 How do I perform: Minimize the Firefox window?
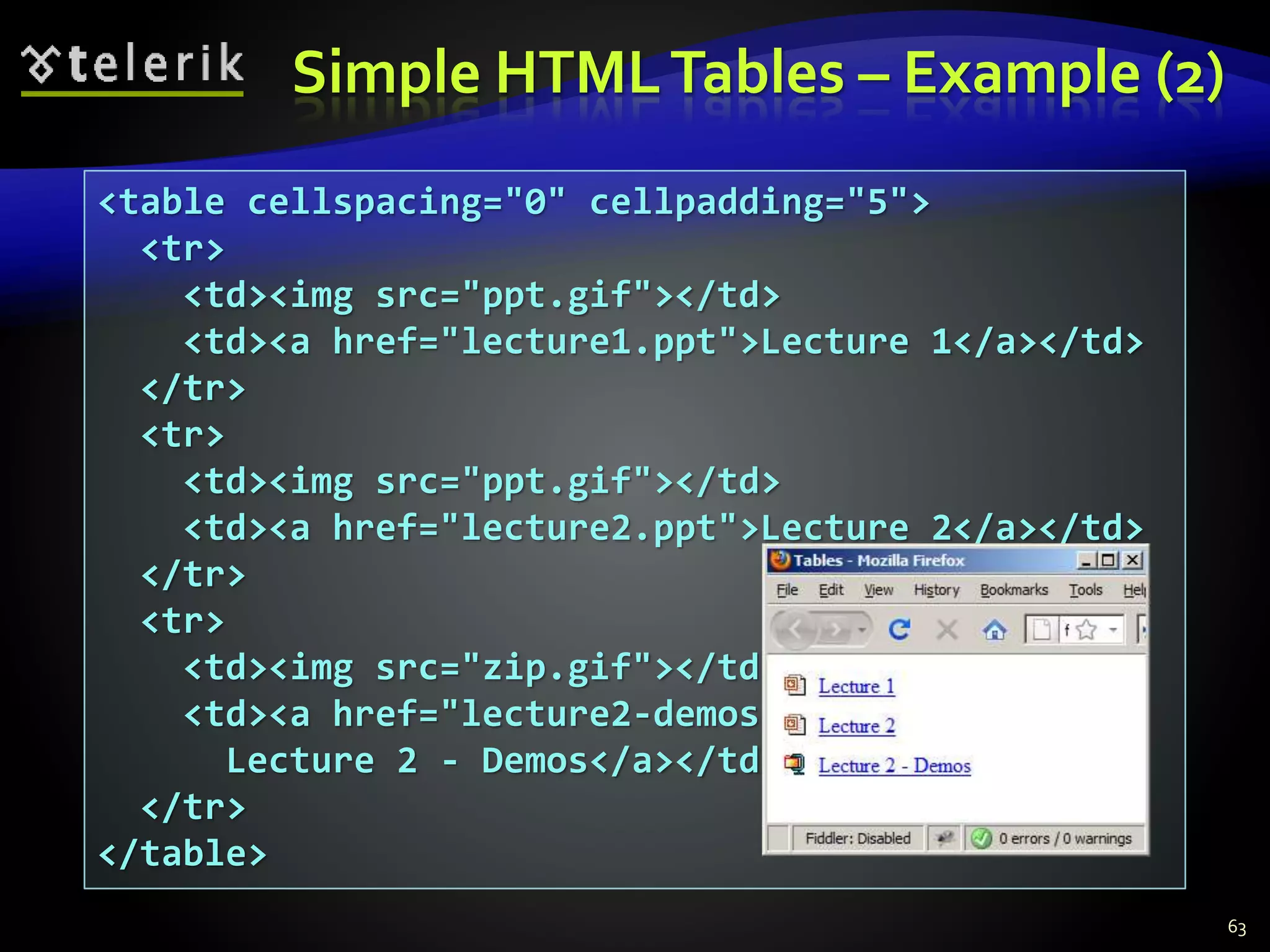click(1085, 560)
